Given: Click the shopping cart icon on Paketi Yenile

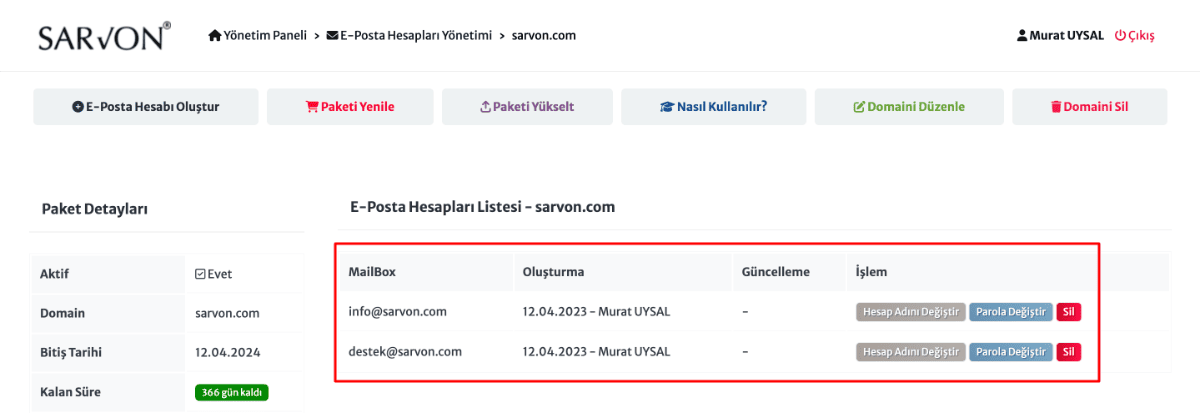Looking at the screenshot, I should point(311,107).
